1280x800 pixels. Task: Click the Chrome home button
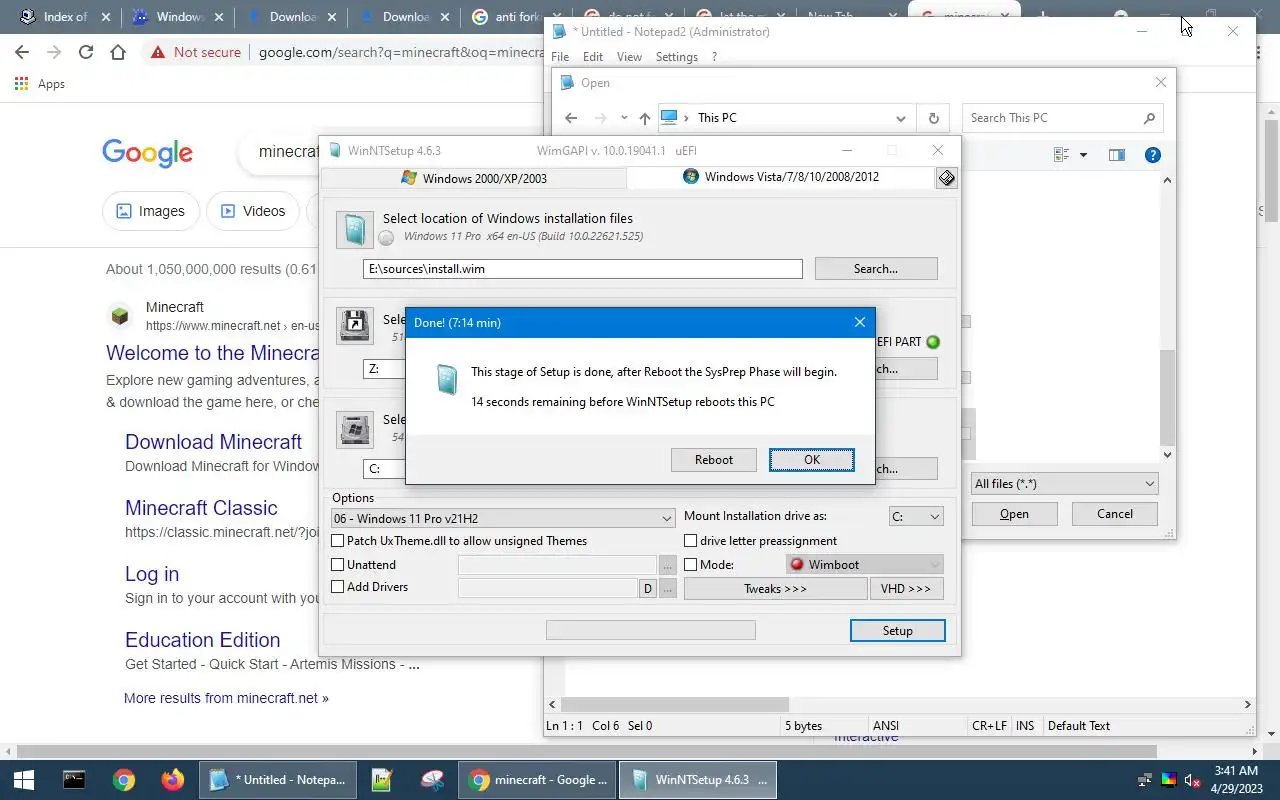click(118, 52)
